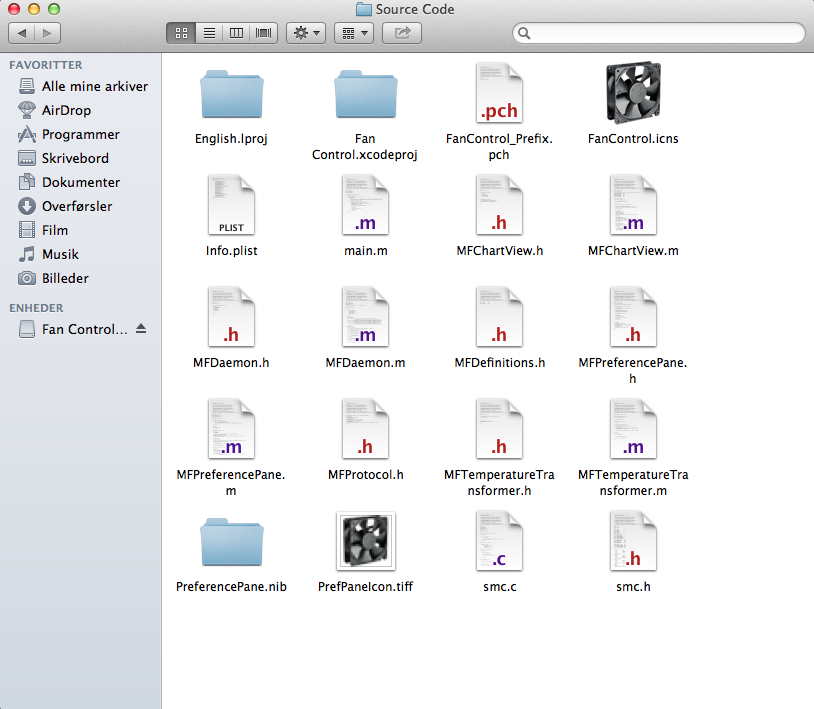This screenshot has height=709, width=814.
Task: Select the PrefPanelIcon.tiff image thumbnail
Action: (365, 541)
